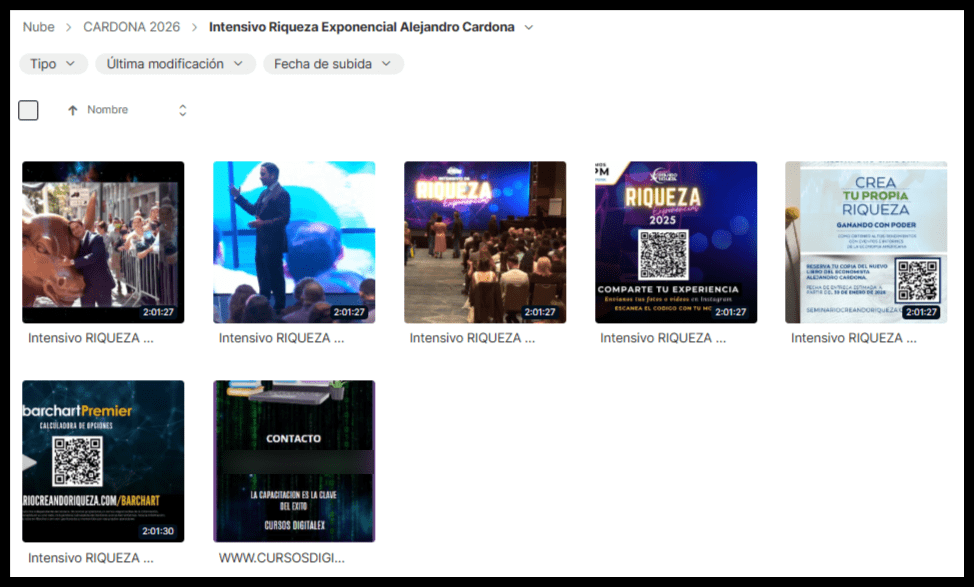Click the ascending sort arrow icon
974x587 pixels.
click(x=73, y=110)
